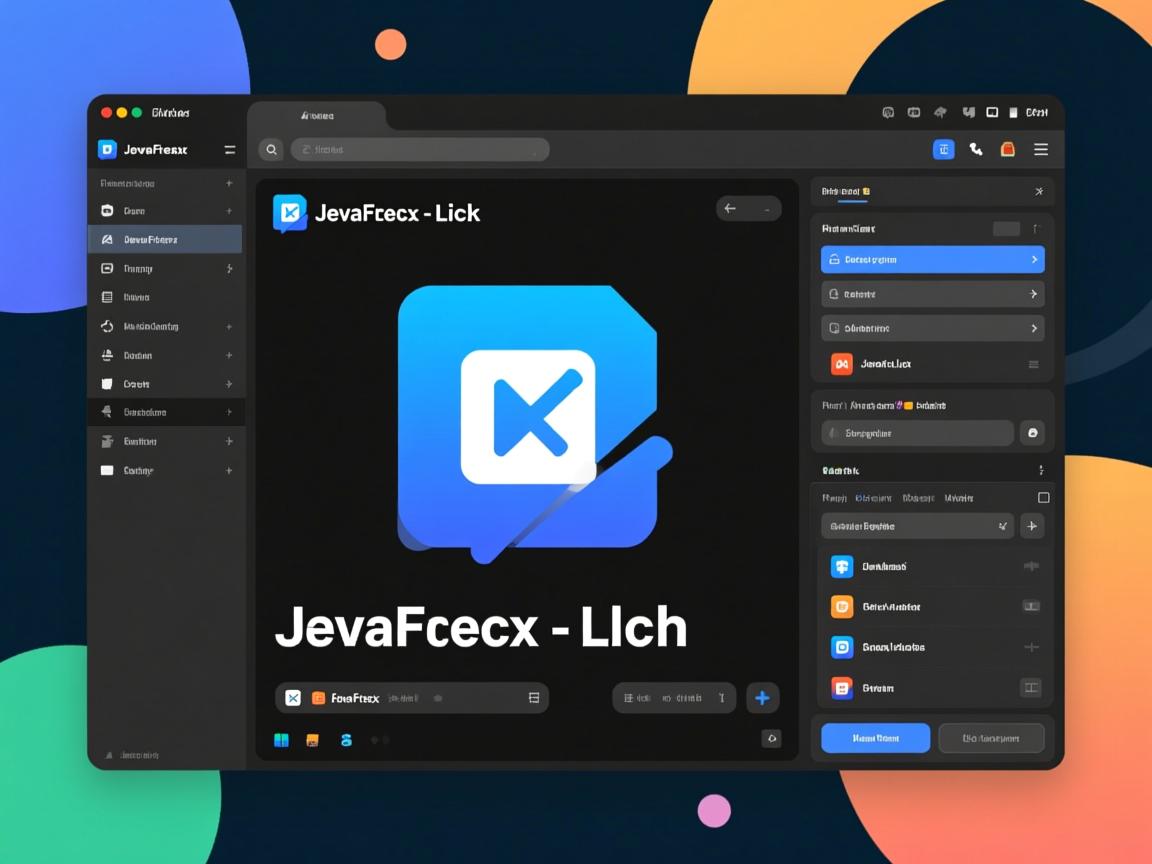Open the orange JevaFcLick account icon
This screenshot has height=864, width=1152.
coord(841,364)
